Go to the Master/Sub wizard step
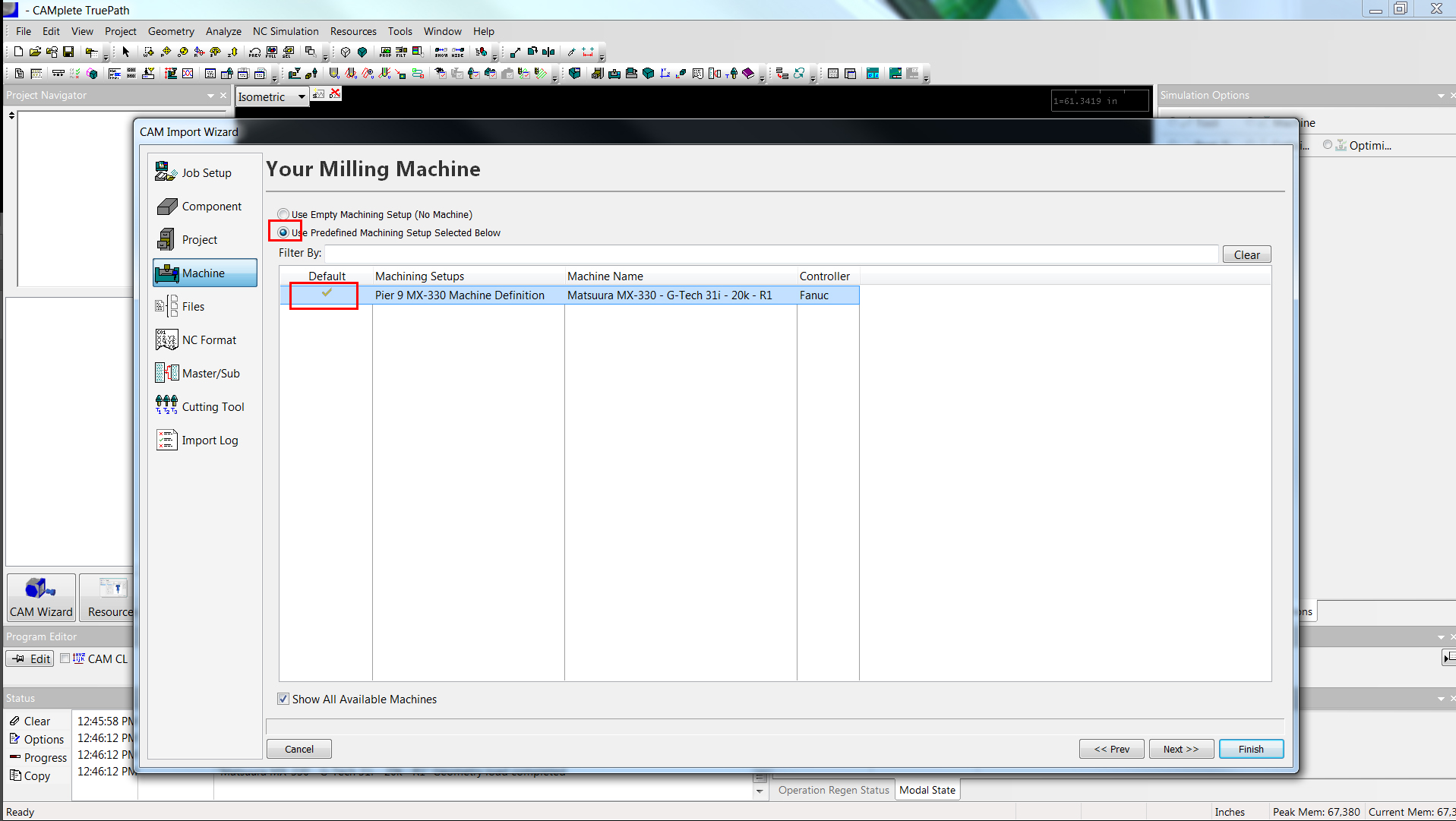 click(205, 373)
